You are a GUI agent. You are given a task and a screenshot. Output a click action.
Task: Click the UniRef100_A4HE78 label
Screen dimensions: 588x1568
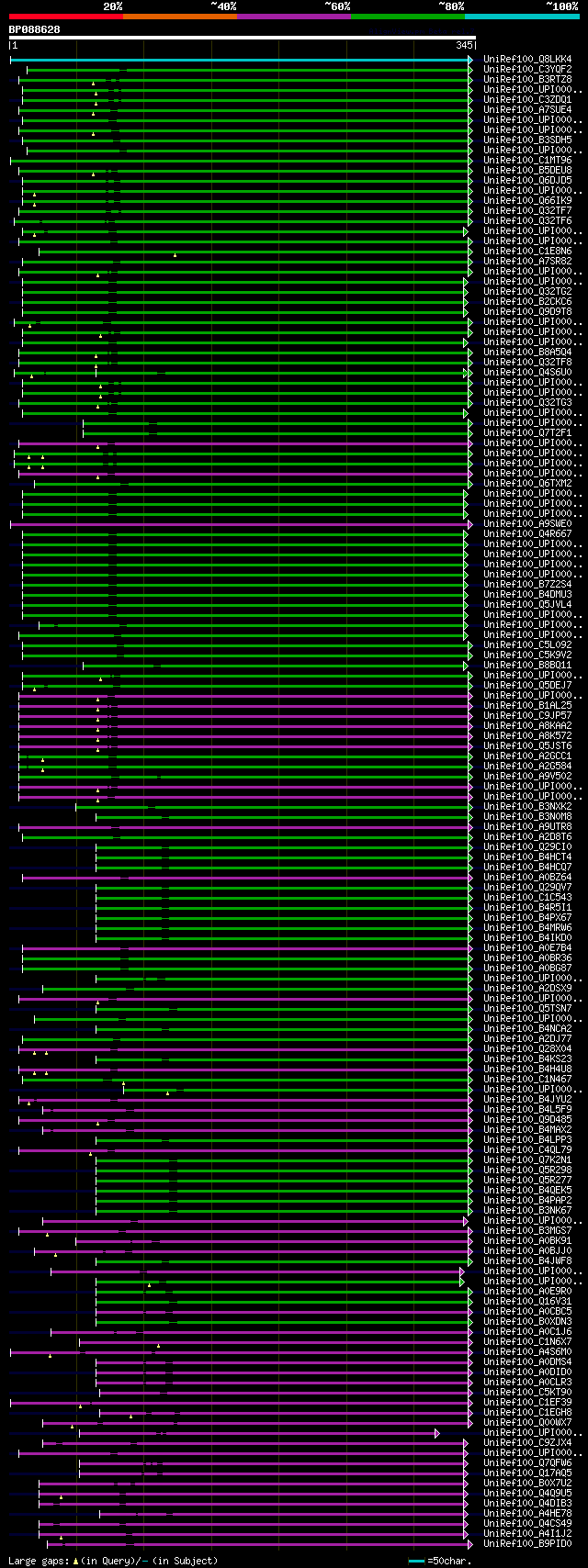pos(527,1514)
